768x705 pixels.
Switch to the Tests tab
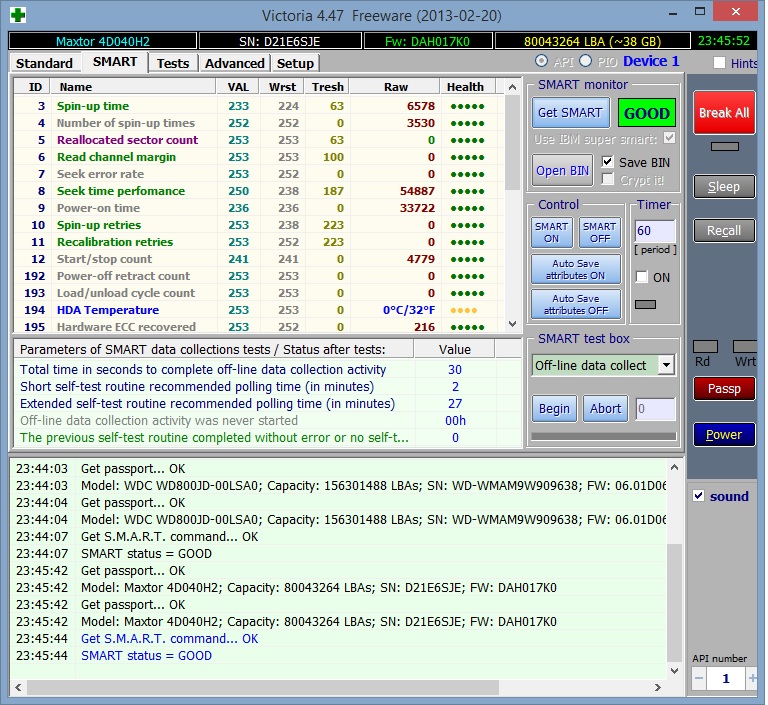pos(173,63)
